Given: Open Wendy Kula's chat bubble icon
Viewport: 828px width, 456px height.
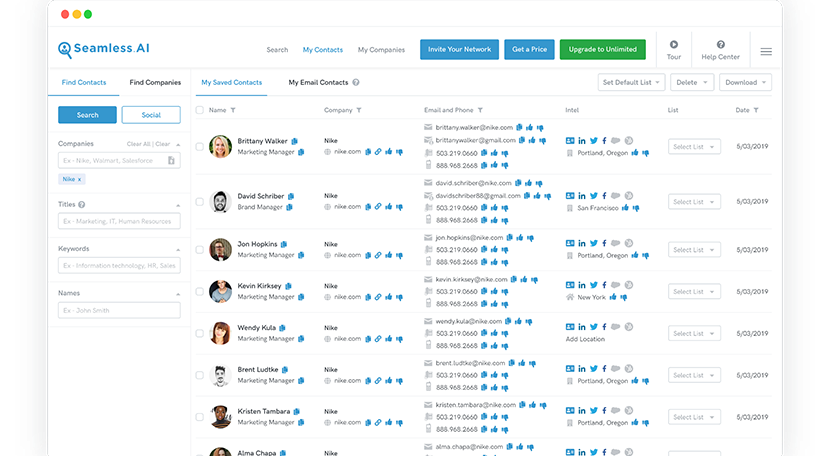Looking at the screenshot, I should point(615,327).
